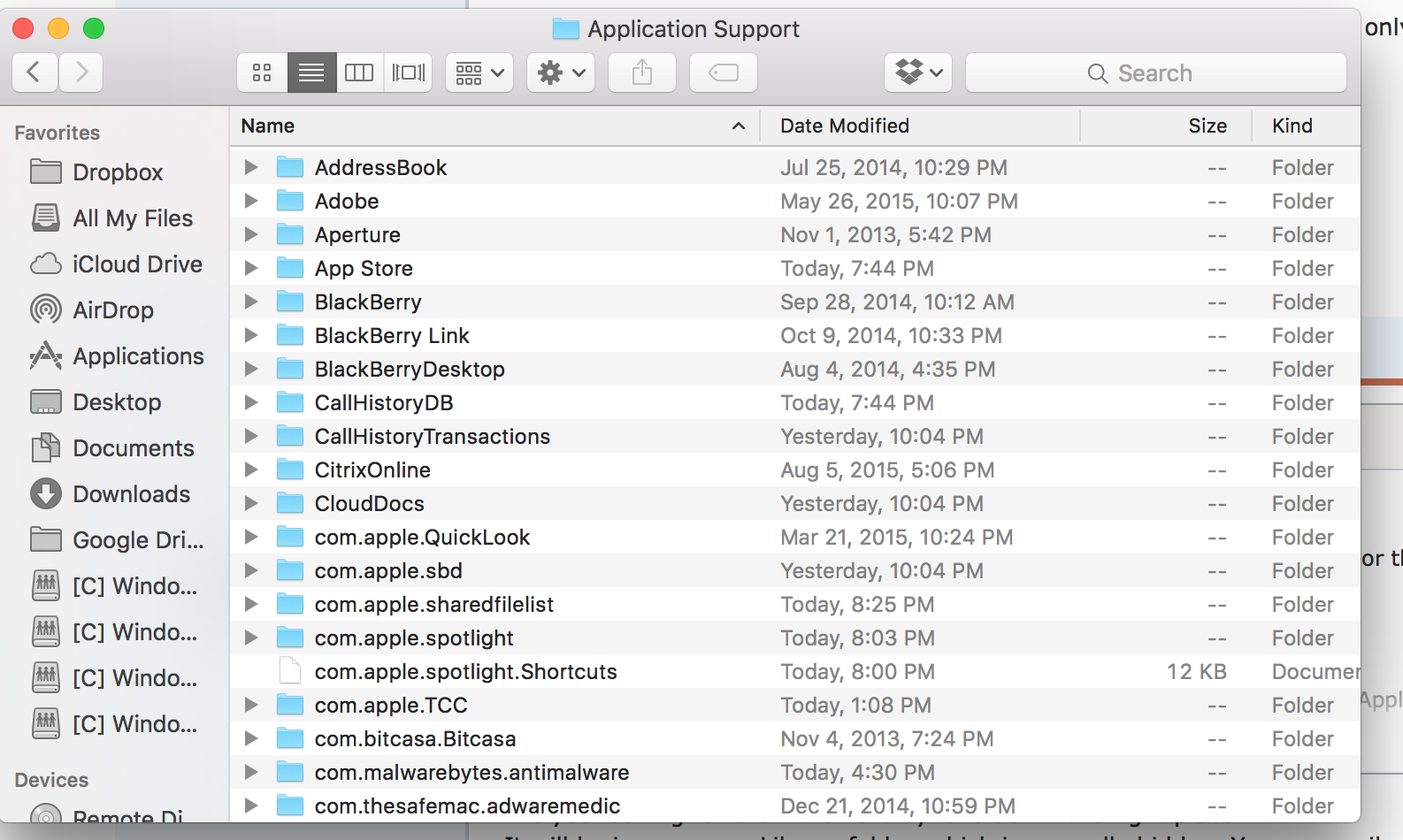Open the item arrangement dropdown
1403x840 pixels.
pyautogui.click(x=479, y=73)
